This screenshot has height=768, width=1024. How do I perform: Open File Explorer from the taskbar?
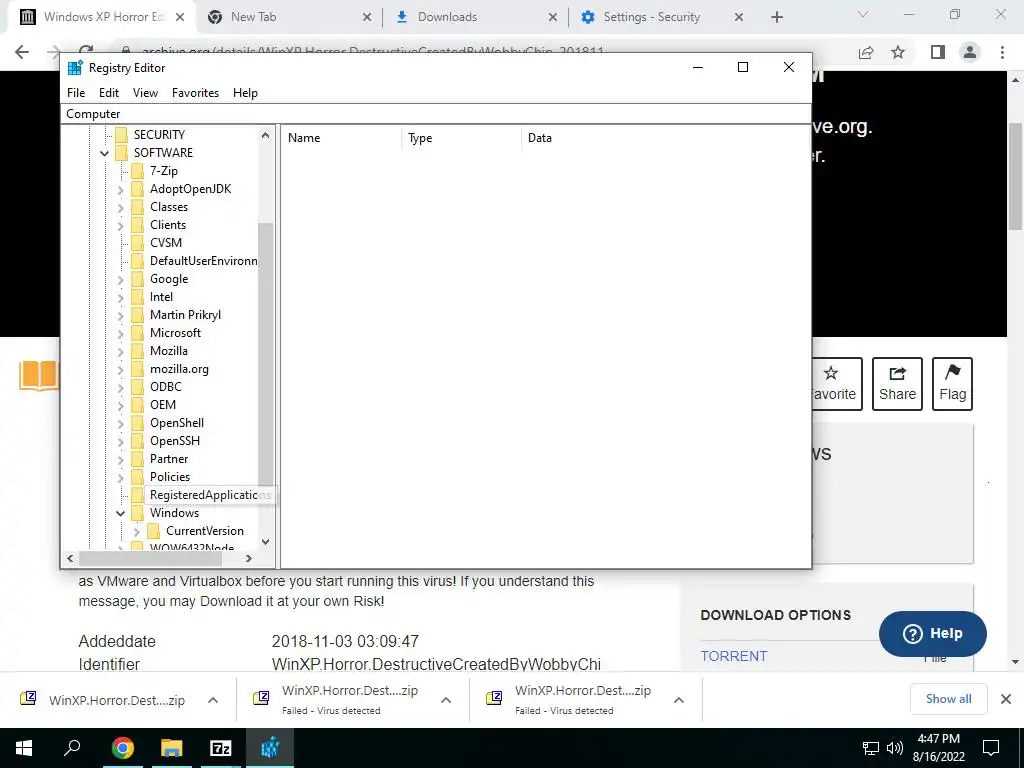click(172, 748)
